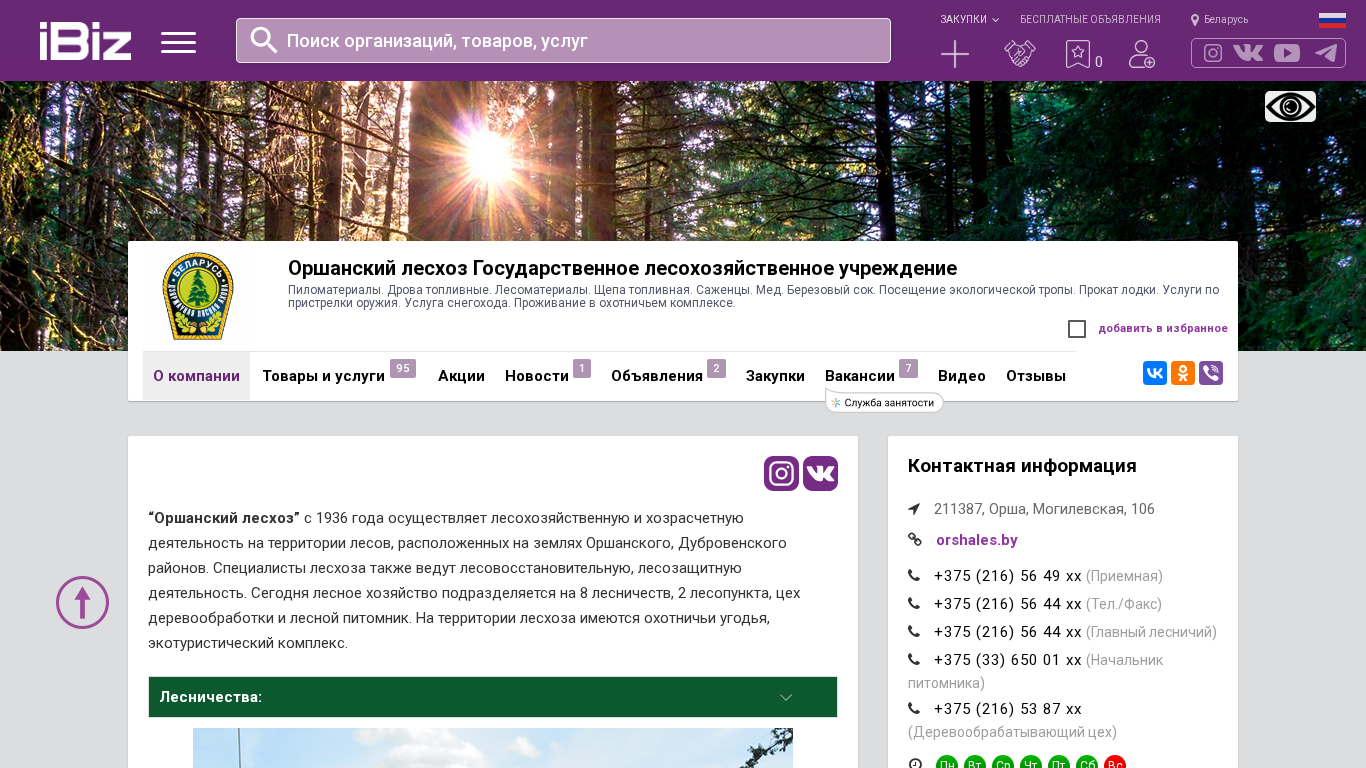Check the добавить в избранное checkbox
This screenshot has width=1366, height=768.
(x=1077, y=329)
